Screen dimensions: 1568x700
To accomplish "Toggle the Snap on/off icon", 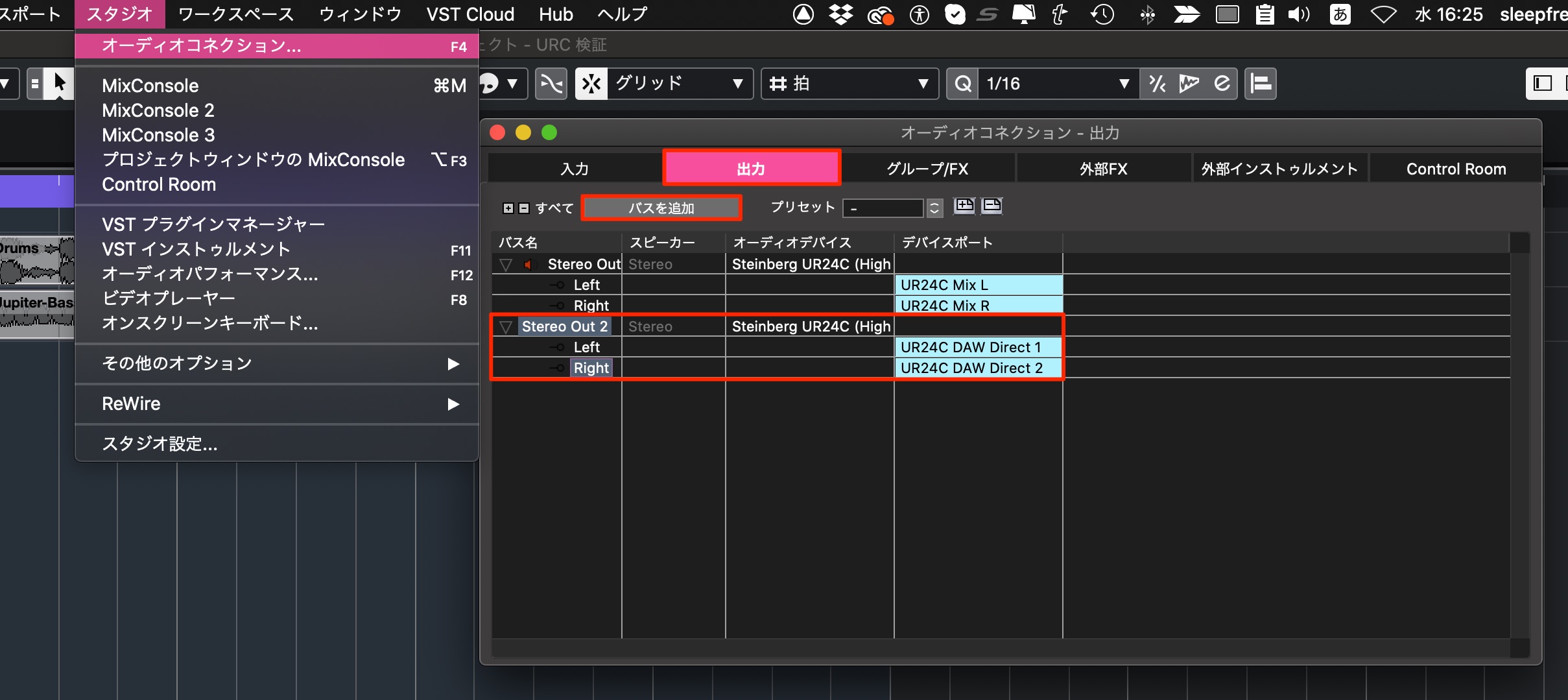I will [591, 84].
